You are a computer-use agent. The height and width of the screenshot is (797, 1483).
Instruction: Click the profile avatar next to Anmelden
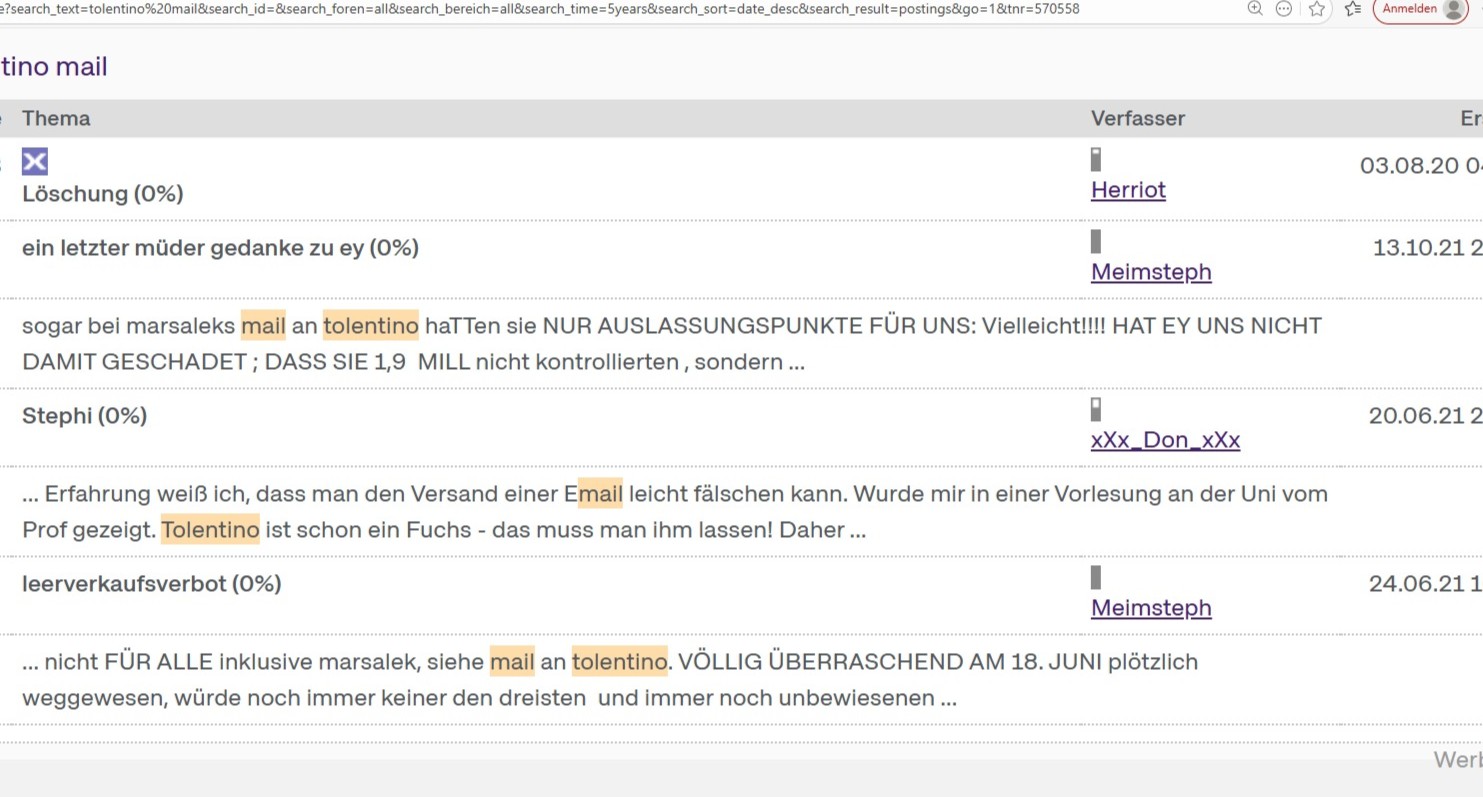(x=1453, y=9)
